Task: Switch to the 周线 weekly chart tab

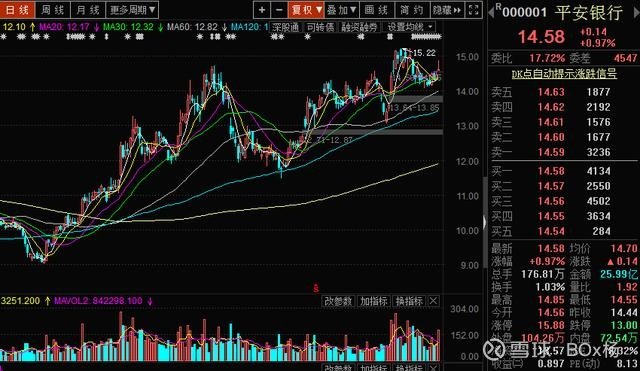Action: [x=53, y=9]
